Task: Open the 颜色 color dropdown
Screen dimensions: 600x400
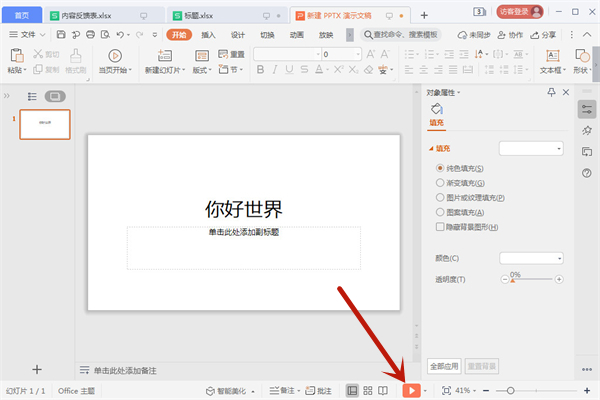Action: click(x=531, y=258)
